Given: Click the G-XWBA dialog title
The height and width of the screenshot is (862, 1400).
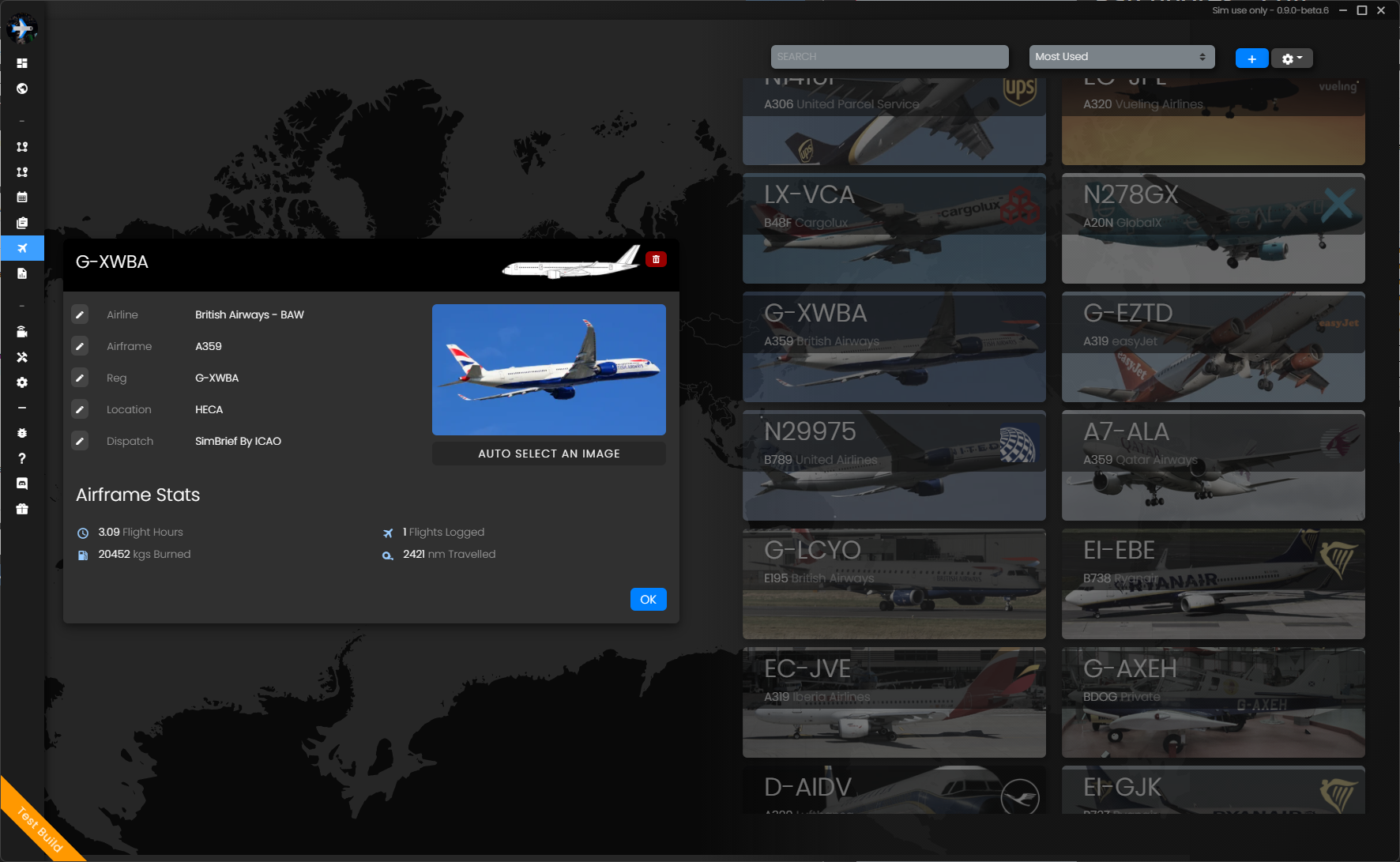Looking at the screenshot, I should tap(112, 262).
